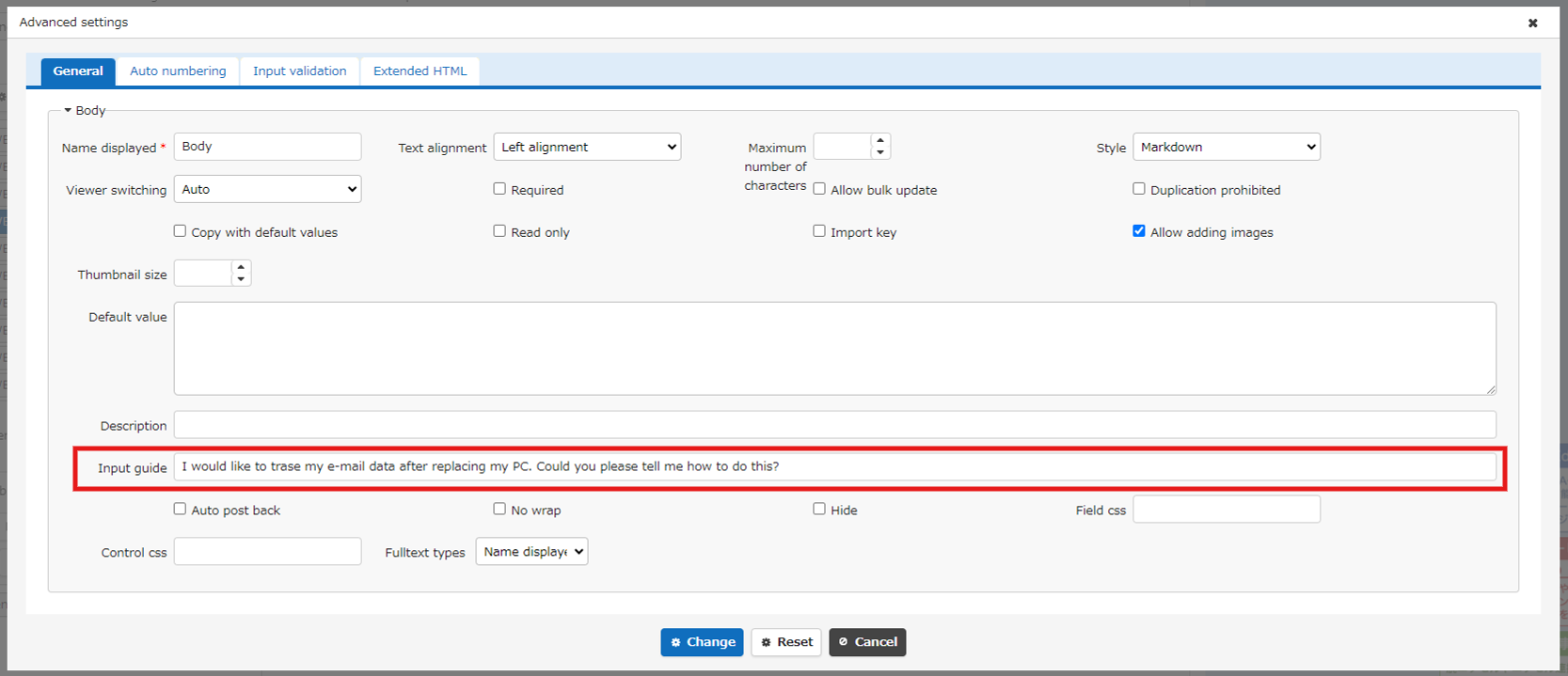Edit the Name displayed field
1568x676 pixels.
point(267,147)
